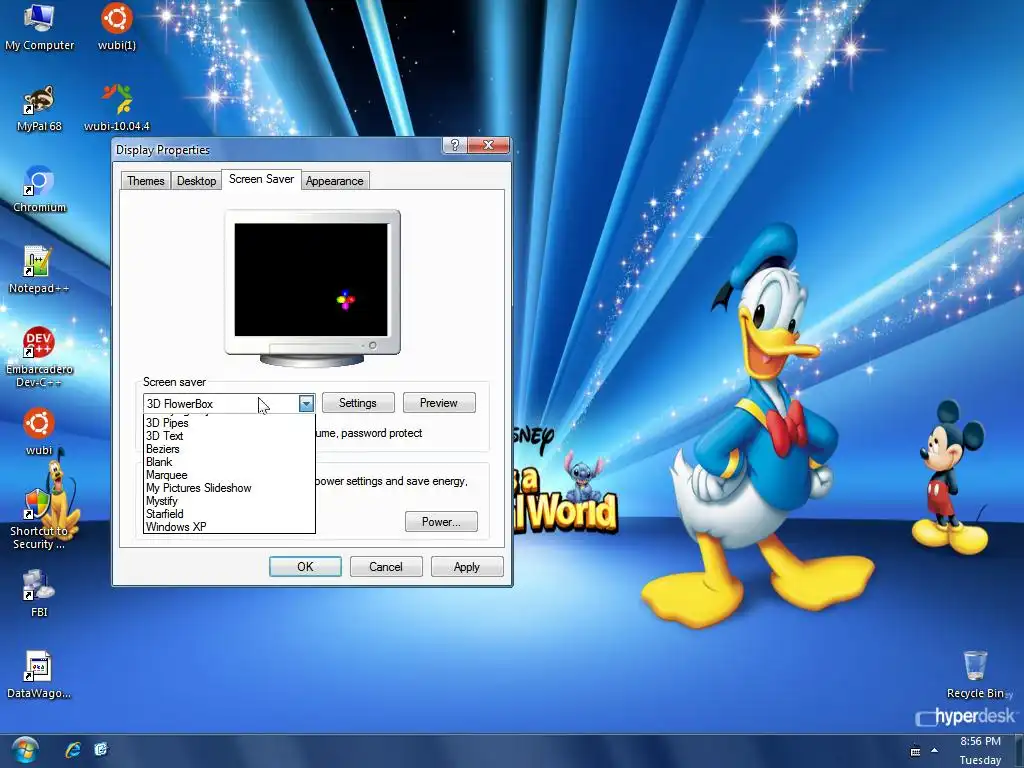
Task: Choose Starfield screen saver
Action: 229,514
